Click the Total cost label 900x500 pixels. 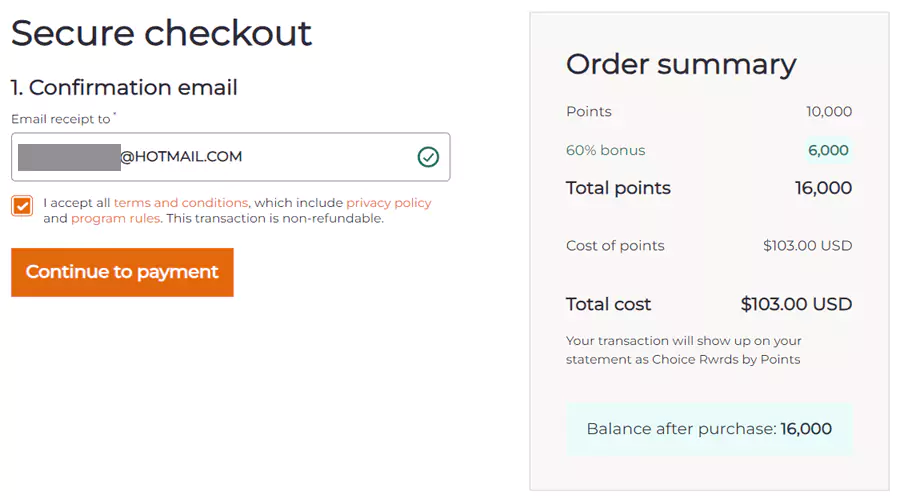coord(608,304)
